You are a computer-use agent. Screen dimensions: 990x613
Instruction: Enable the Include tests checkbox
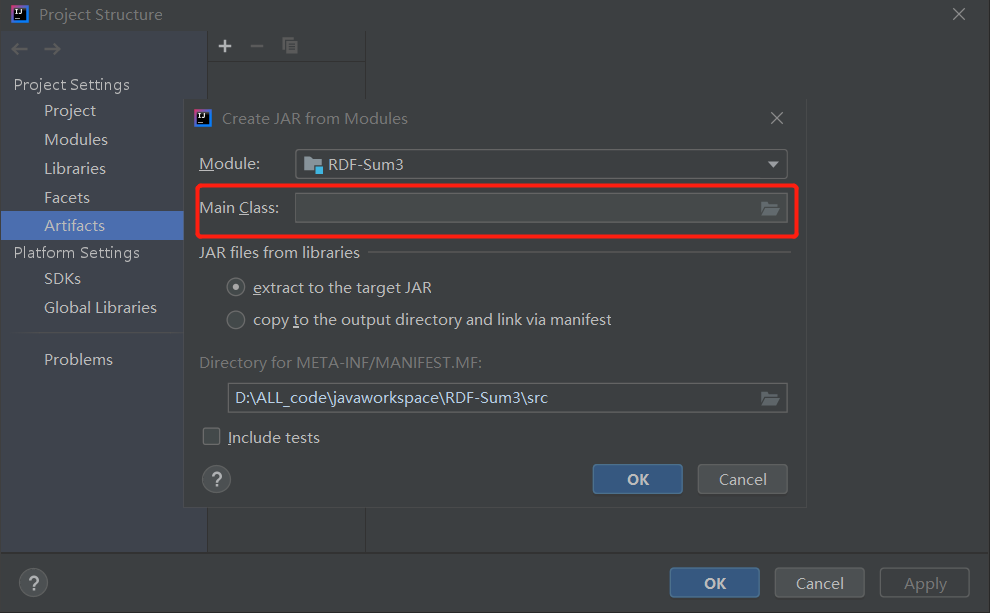pyautogui.click(x=212, y=436)
